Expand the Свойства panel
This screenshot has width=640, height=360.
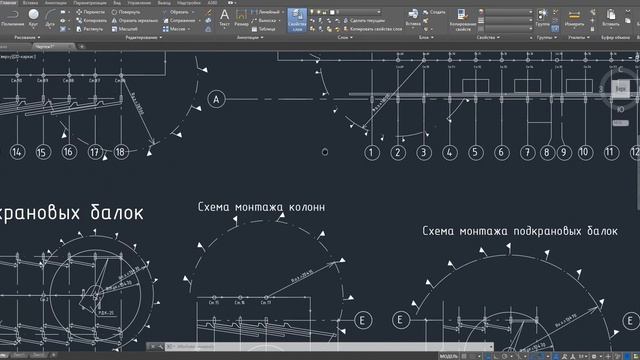488,38
